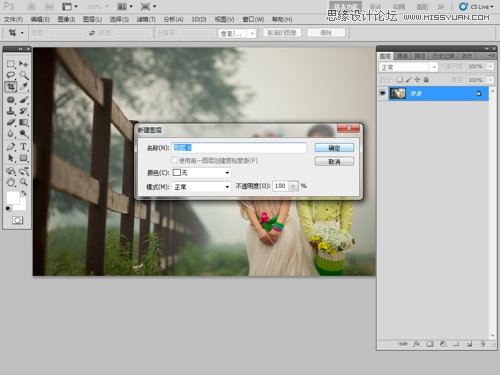The image size is (500, 375).
Task: Select the Quick Selection wand tool
Action: click(23, 75)
